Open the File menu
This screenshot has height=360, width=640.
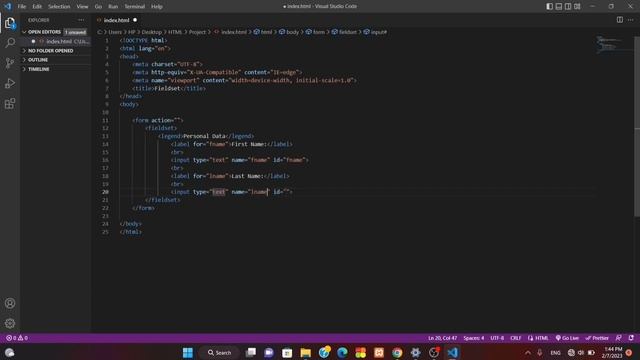click(x=22, y=7)
